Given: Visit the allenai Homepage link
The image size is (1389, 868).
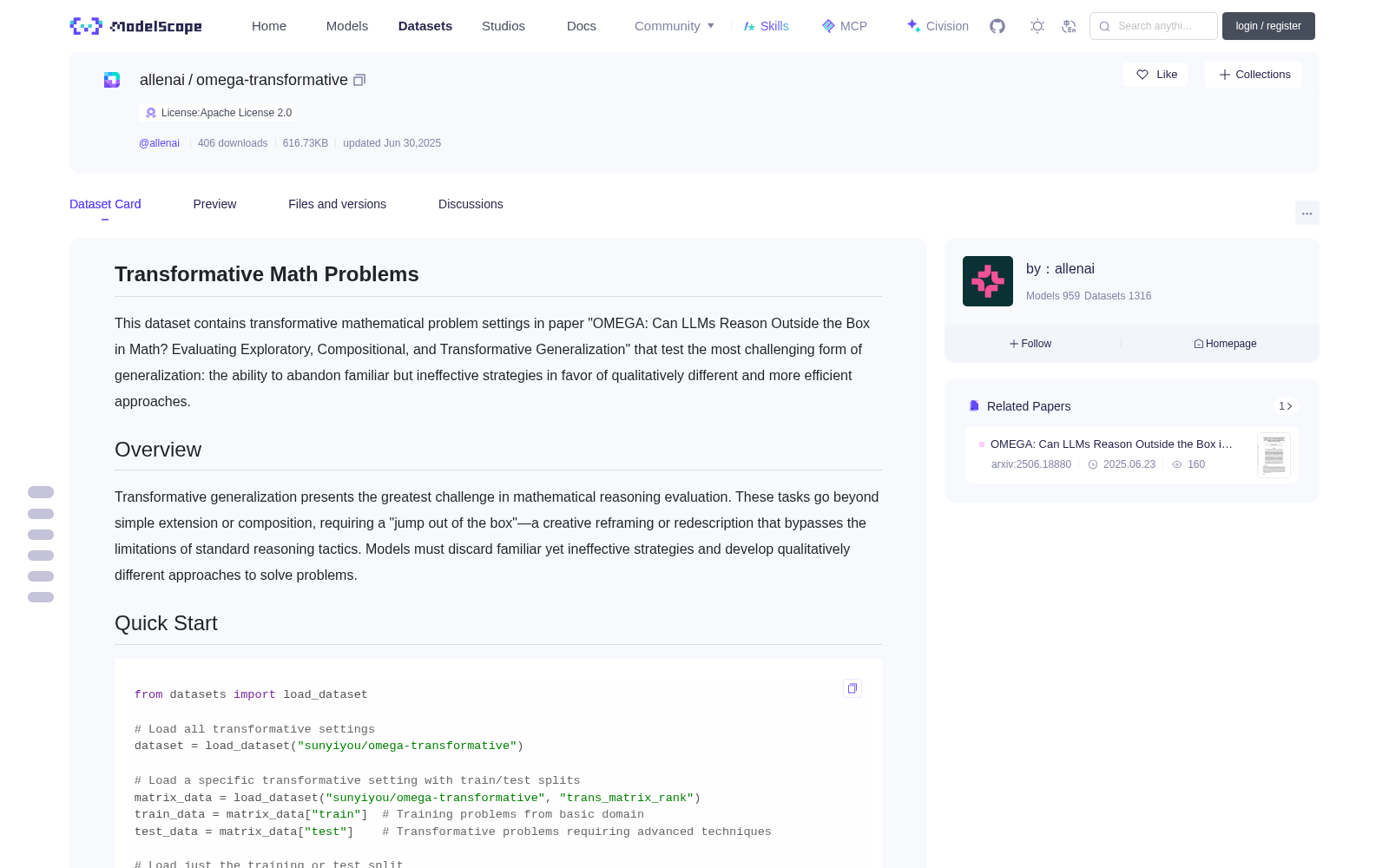Looking at the screenshot, I should click(x=1225, y=344).
